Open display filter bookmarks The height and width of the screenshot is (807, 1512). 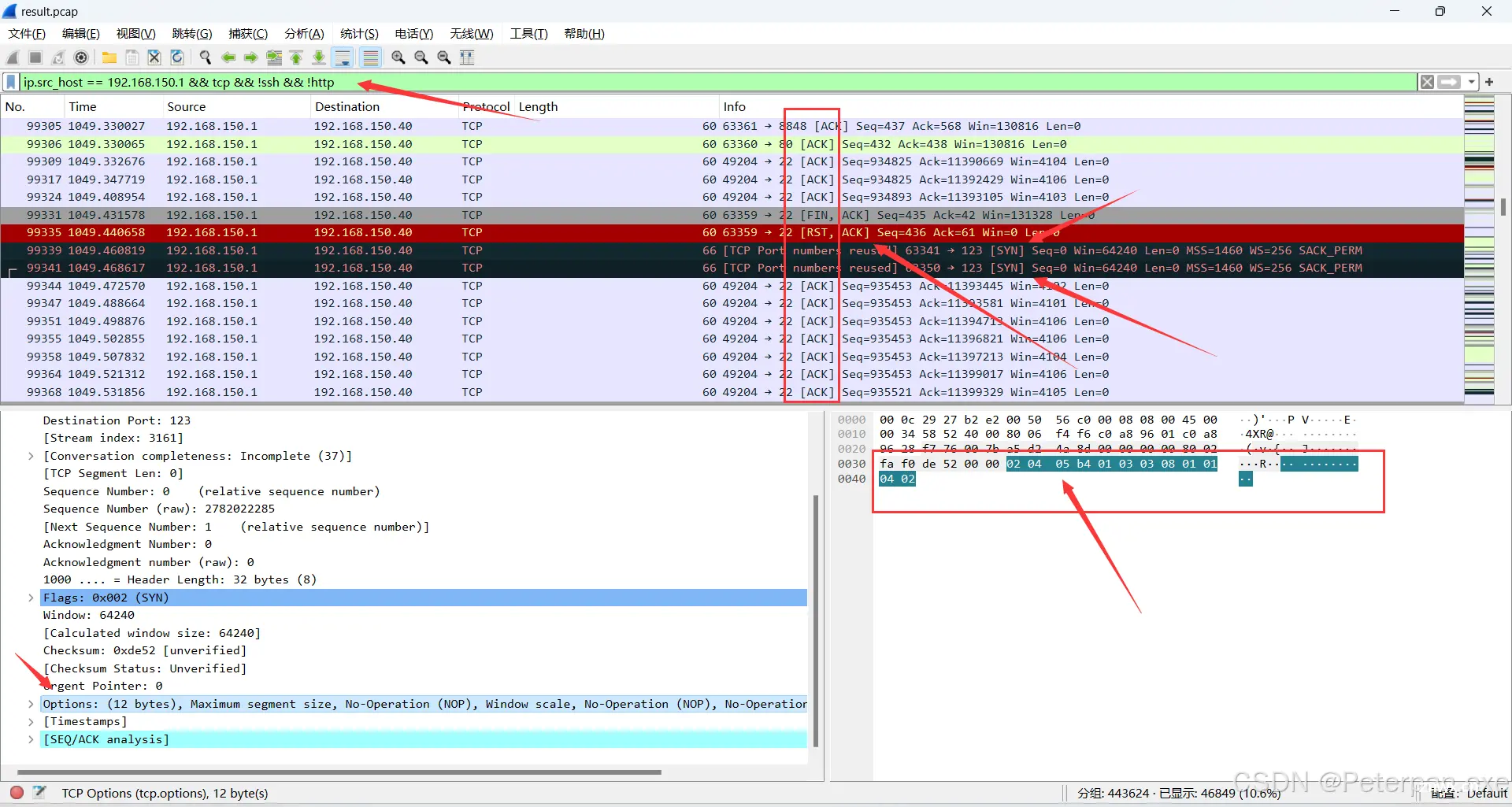point(11,82)
